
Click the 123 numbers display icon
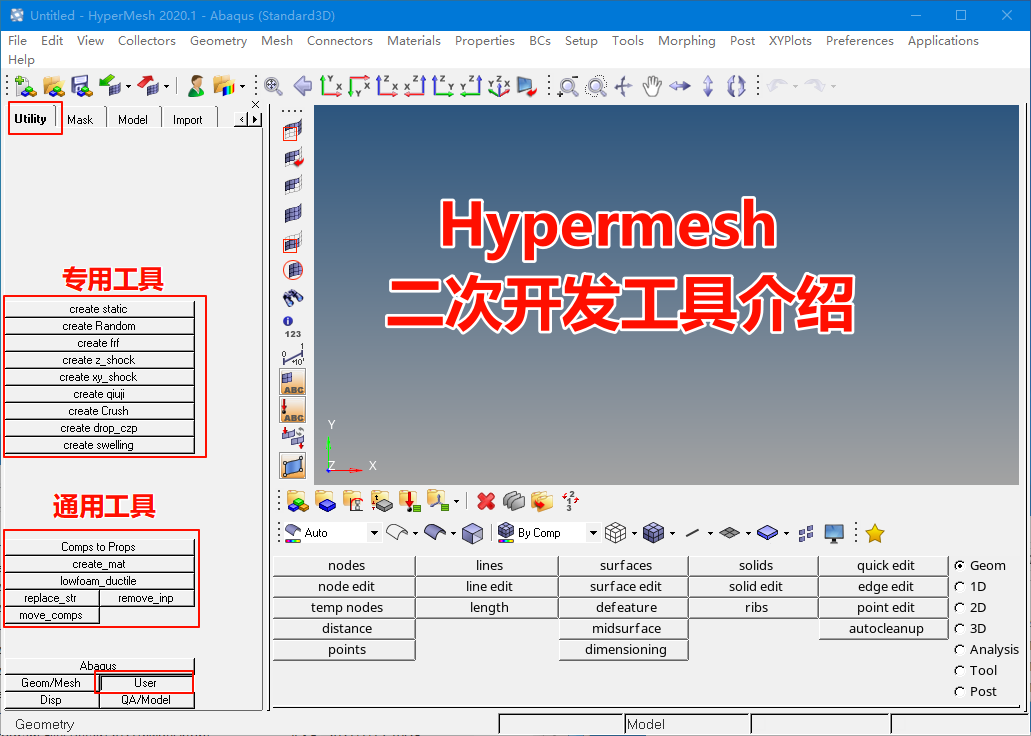pos(293,334)
